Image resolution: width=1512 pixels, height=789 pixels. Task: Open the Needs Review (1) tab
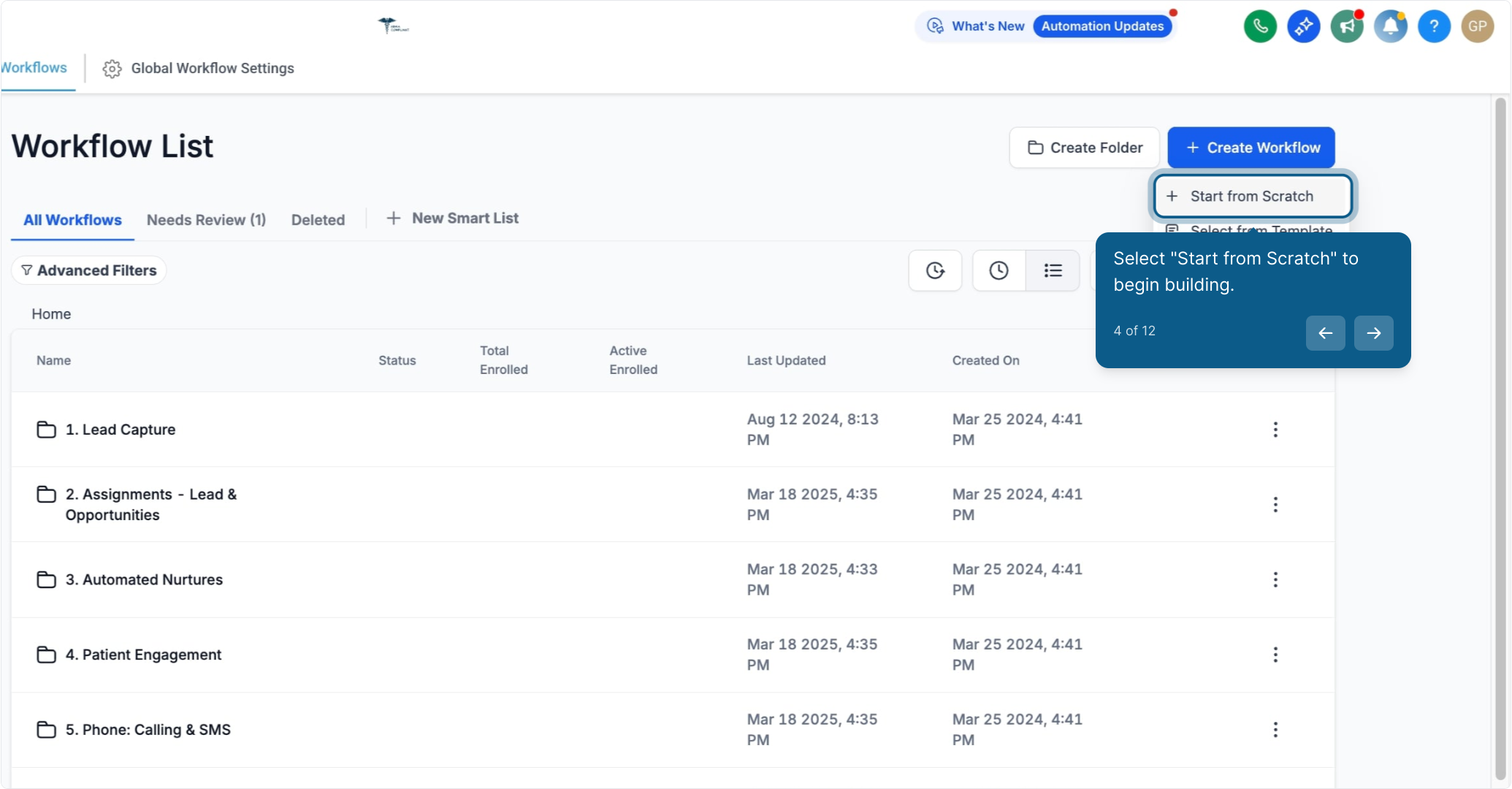tap(206, 220)
